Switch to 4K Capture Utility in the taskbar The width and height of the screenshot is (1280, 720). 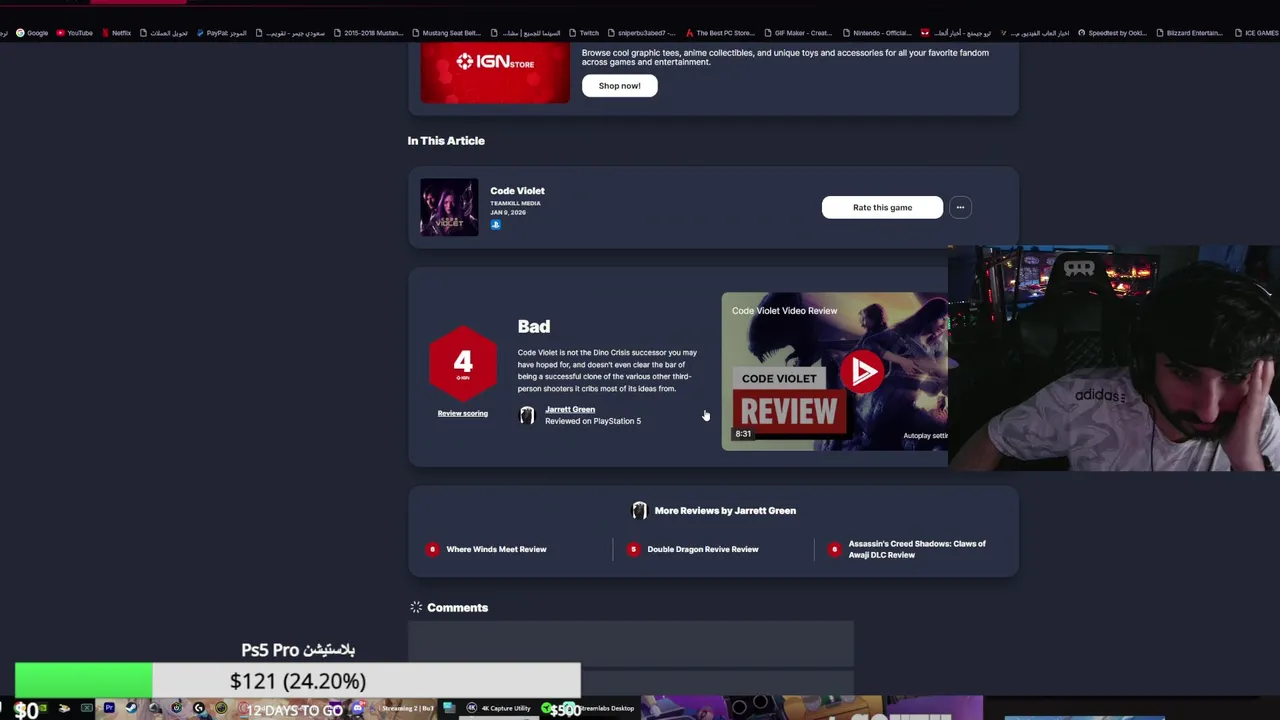(x=499, y=709)
